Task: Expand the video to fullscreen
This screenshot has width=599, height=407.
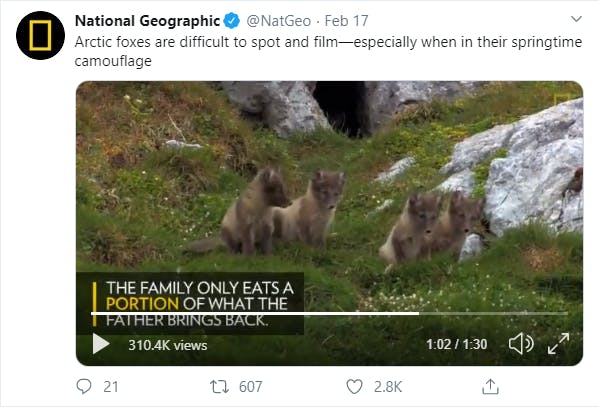Action: 559,344
